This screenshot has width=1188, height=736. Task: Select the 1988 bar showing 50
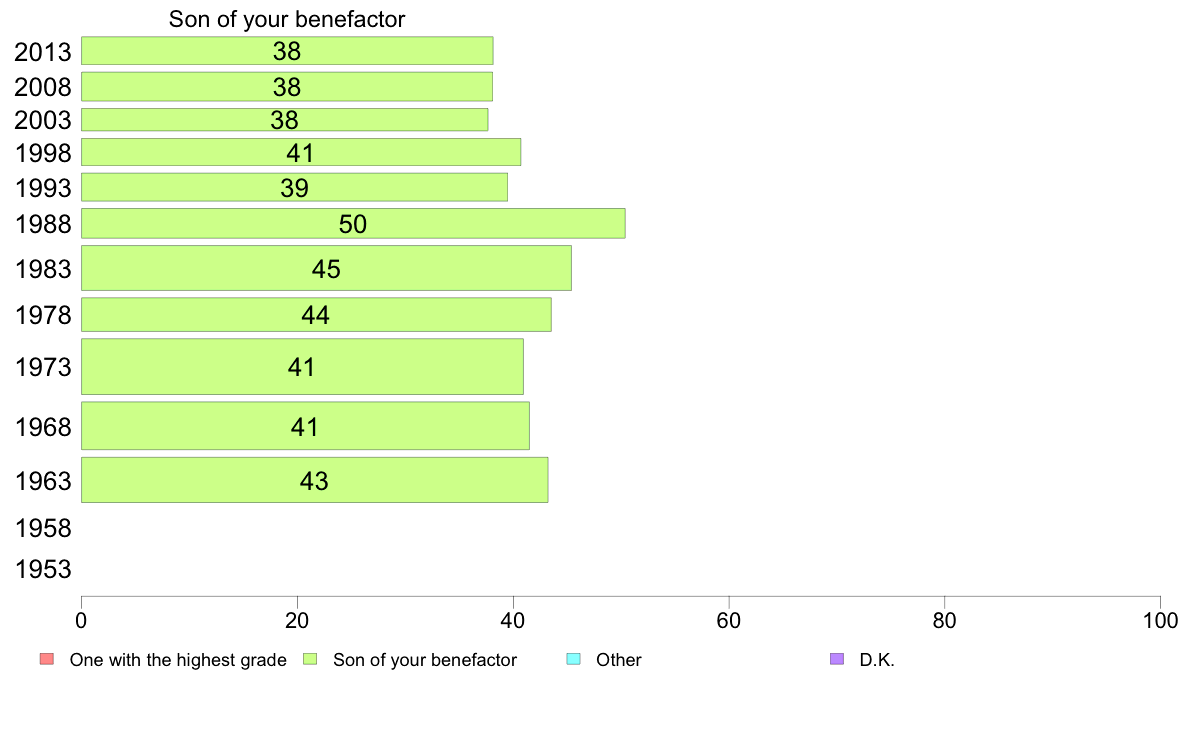click(353, 224)
